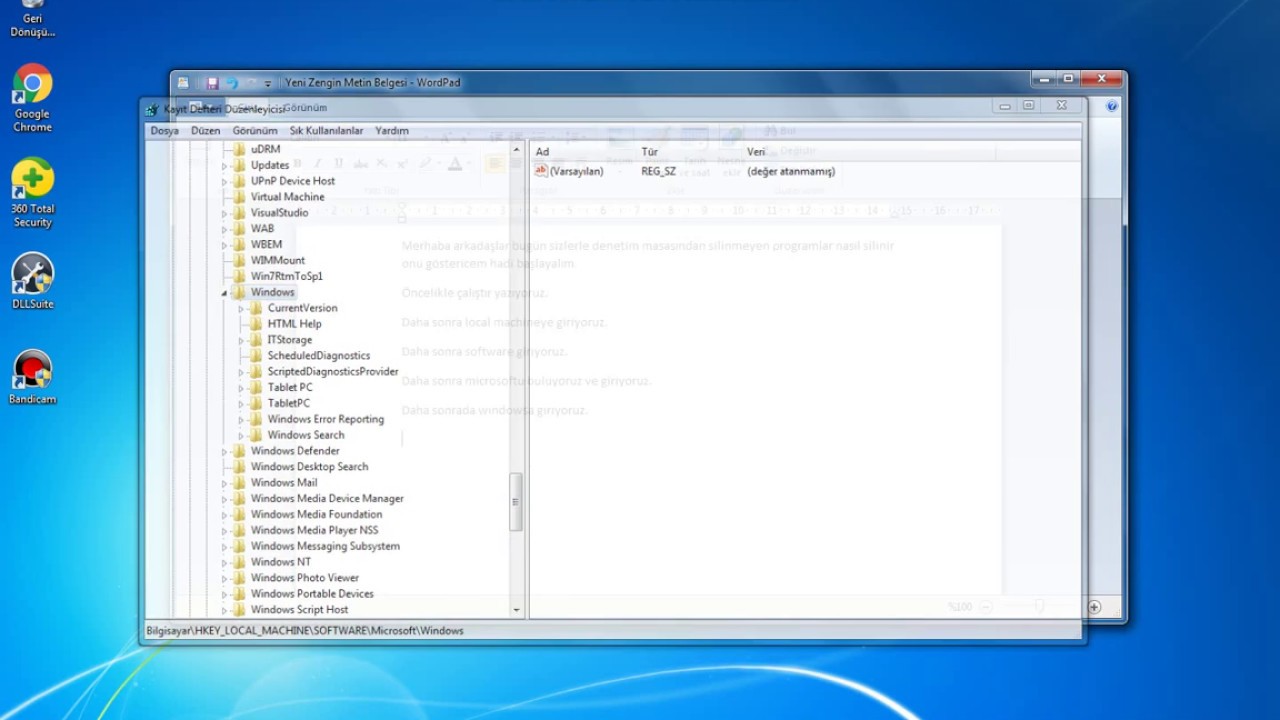Image resolution: width=1280 pixels, height=720 pixels.
Task: Open the Geri Dönüşüm recycle bin icon
Action: (32, 18)
